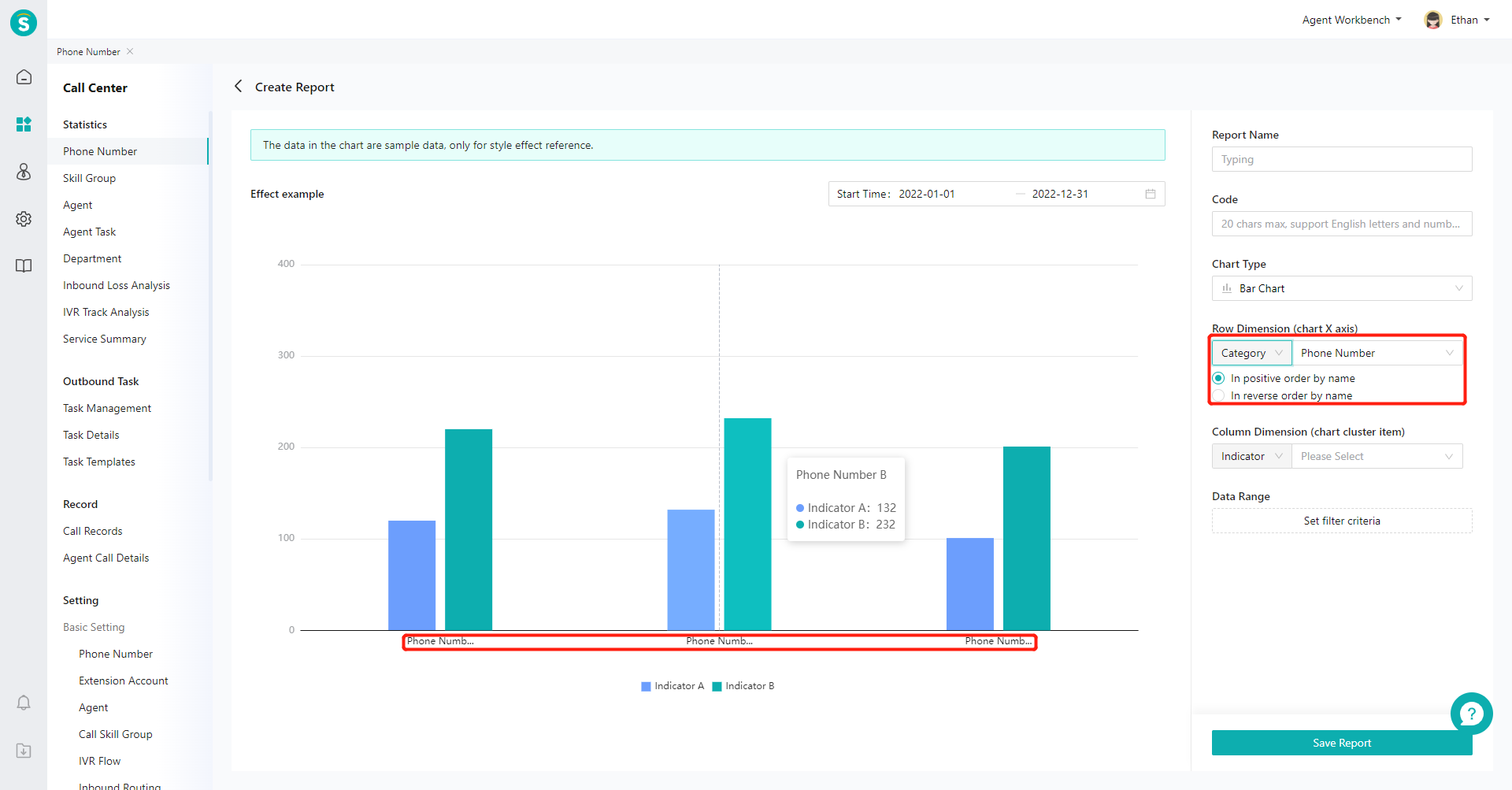Click Ethan's avatar picture
This screenshot has width=1512, height=790.
[x=1433, y=20]
